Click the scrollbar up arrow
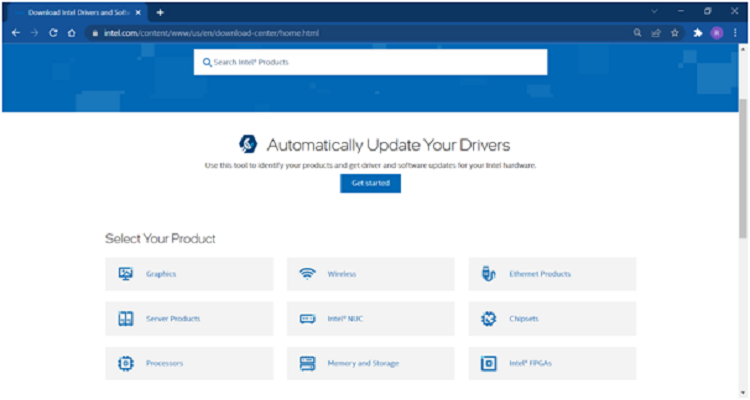Screen dimensions: 750x400 (x=743, y=48)
